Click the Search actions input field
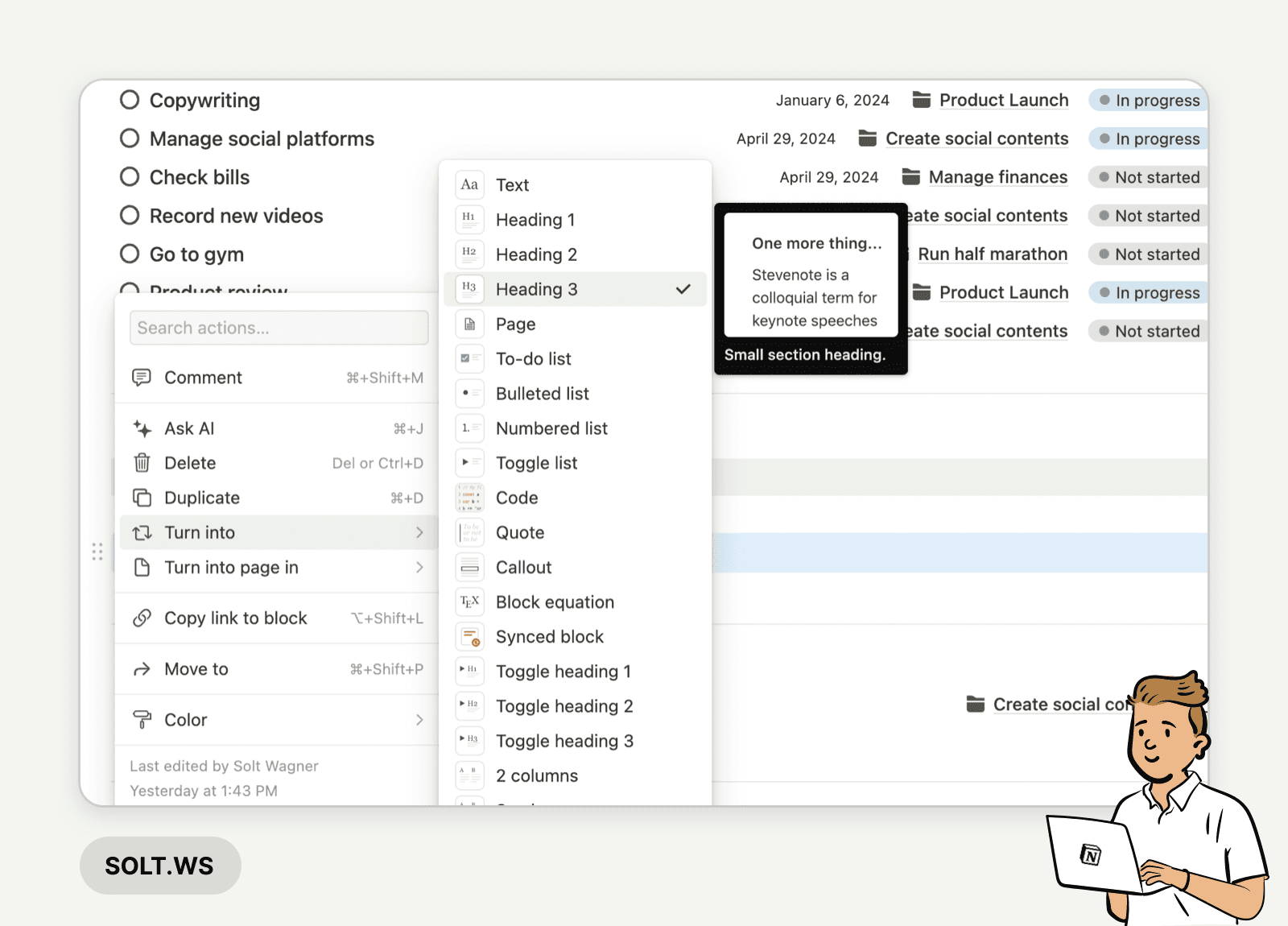The image size is (1288, 926). tap(279, 328)
